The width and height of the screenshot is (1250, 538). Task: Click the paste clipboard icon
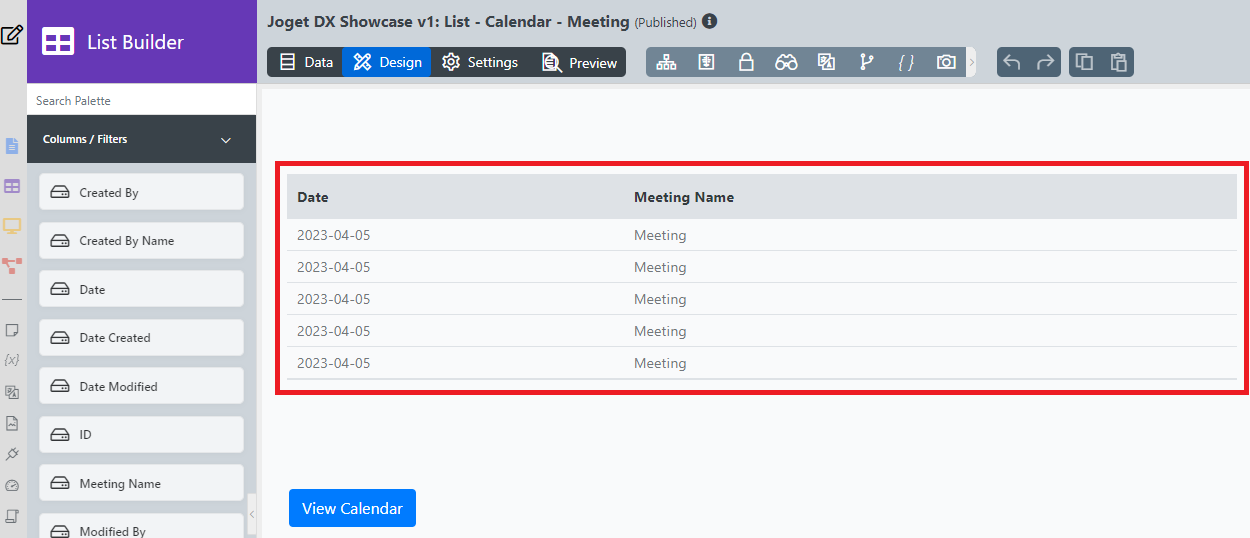click(1118, 62)
